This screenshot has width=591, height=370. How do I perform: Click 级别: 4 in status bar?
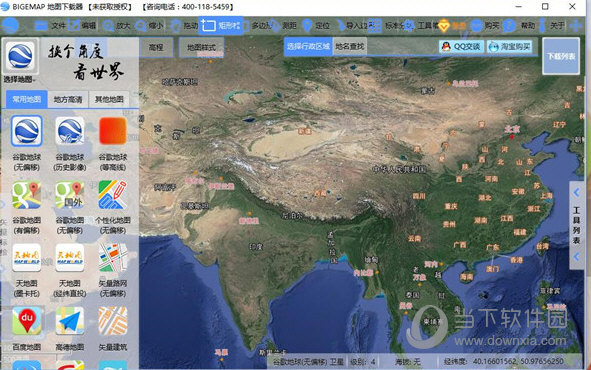[362, 362]
